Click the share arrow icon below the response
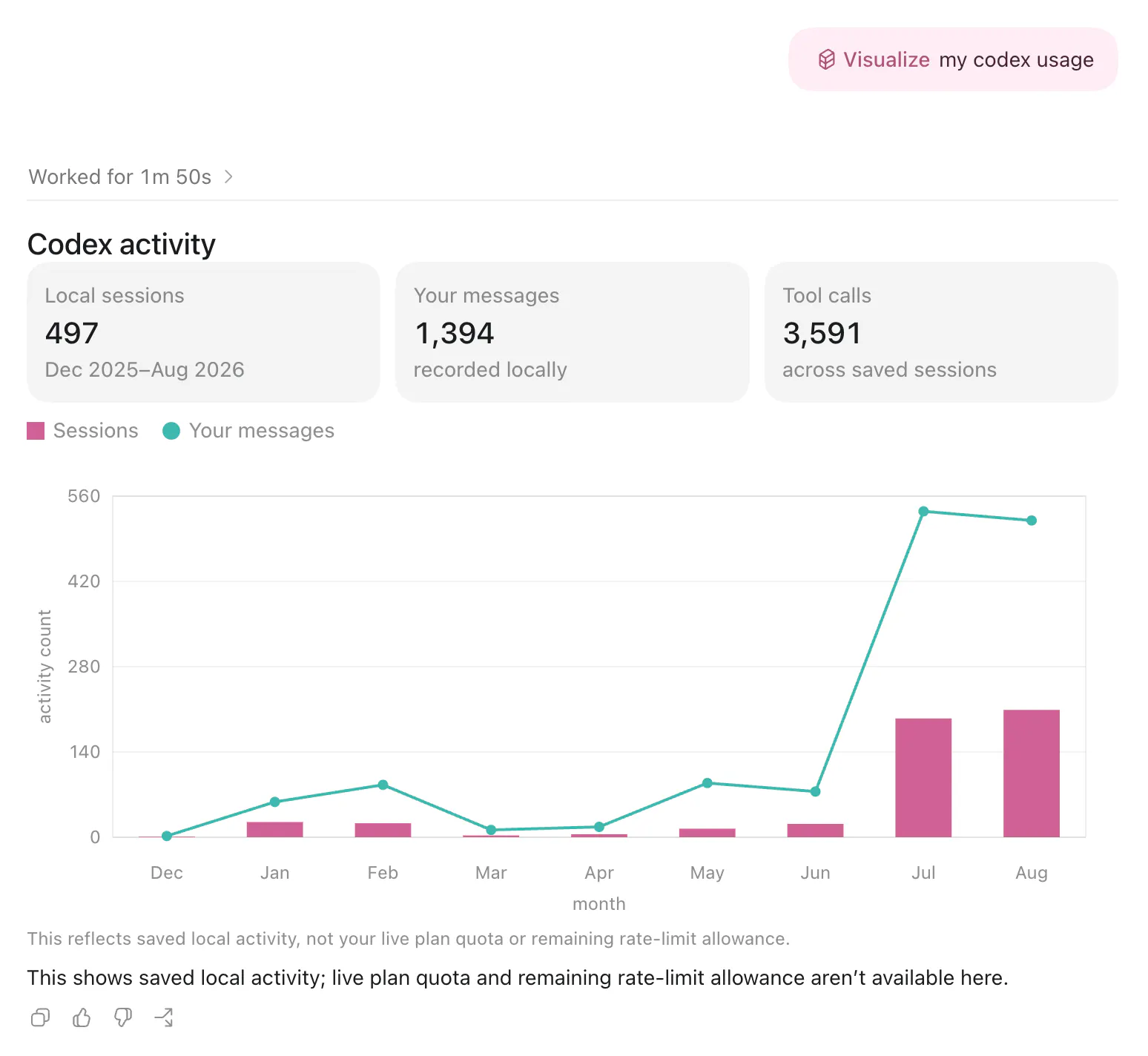 pyautogui.click(x=164, y=1017)
